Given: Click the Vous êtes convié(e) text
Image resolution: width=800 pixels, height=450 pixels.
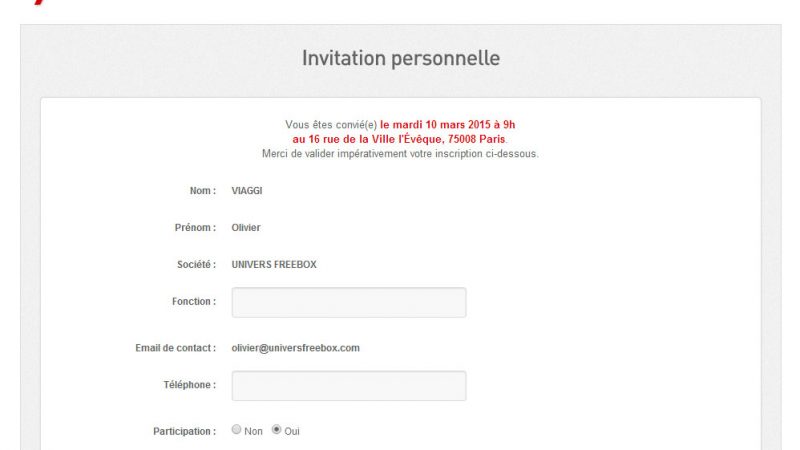Looking at the screenshot, I should pos(330,125).
